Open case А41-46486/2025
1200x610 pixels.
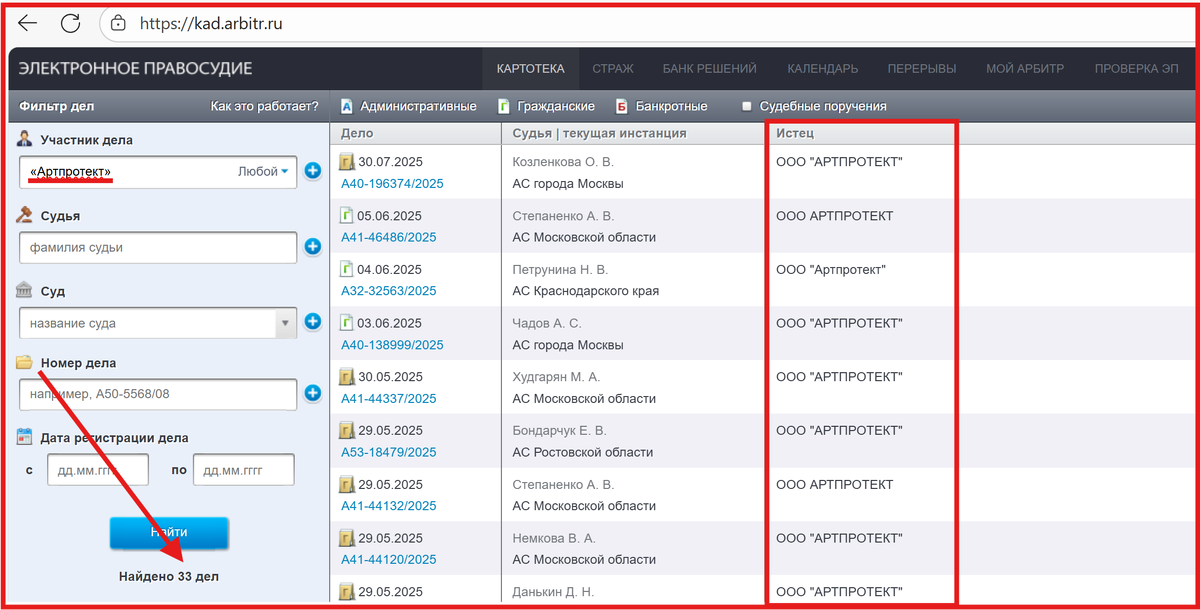tap(389, 238)
